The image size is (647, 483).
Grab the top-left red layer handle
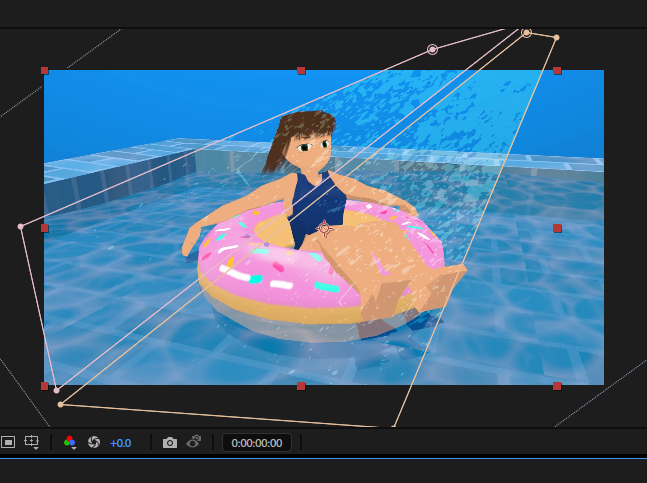pyautogui.click(x=45, y=71)
